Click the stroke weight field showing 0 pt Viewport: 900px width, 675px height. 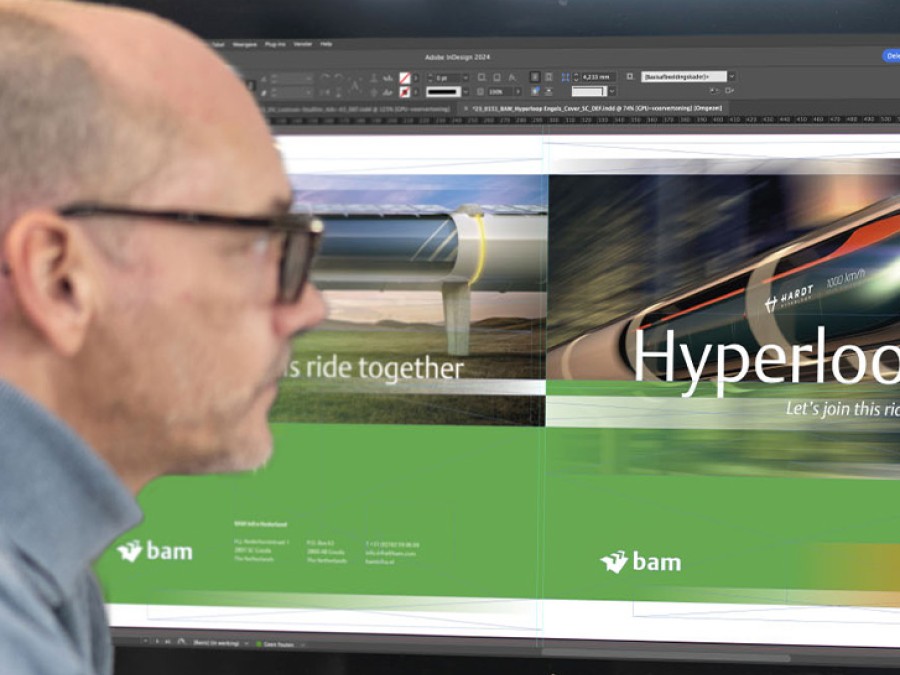(x=448, y=77)
